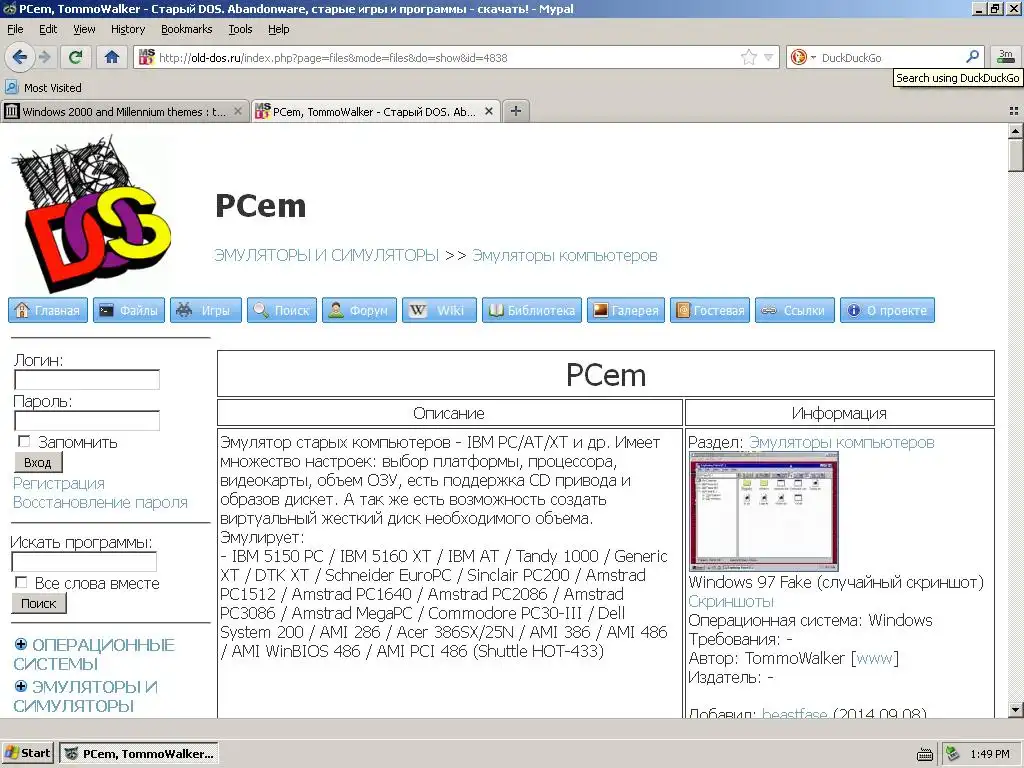Click the page scrollbar down arrow
The height and width of the screenshot is (768, 1024).
1015,710
